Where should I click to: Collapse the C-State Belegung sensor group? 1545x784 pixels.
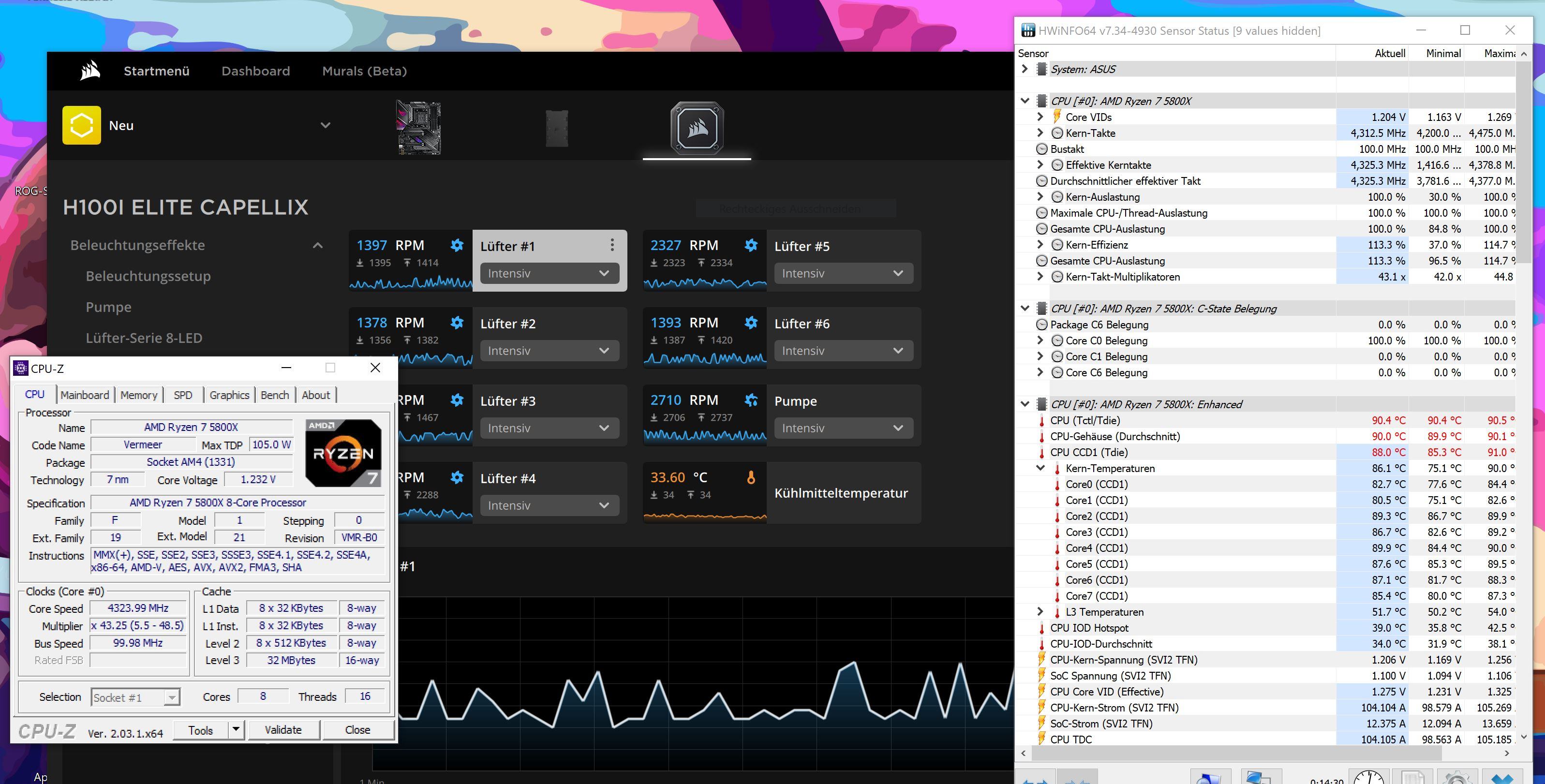tap(1025, 308)
